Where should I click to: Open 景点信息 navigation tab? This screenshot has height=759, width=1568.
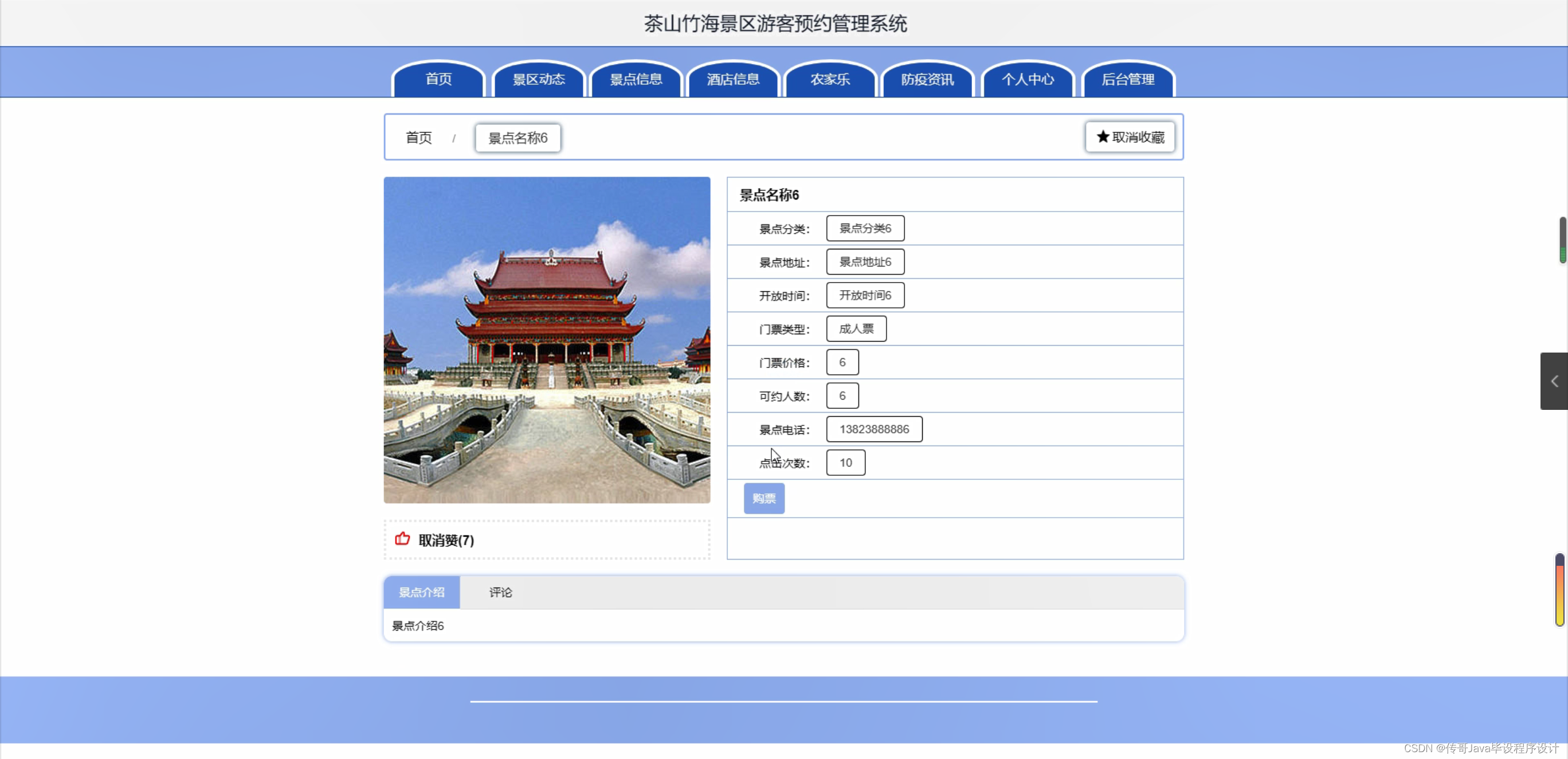(x=636, y=80)
